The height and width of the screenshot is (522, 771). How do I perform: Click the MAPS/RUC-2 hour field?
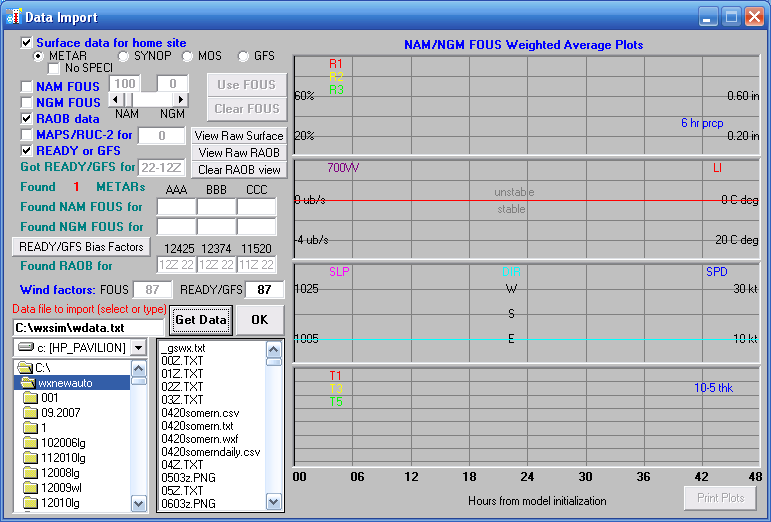pyautogui.click(x=162, y=136)
